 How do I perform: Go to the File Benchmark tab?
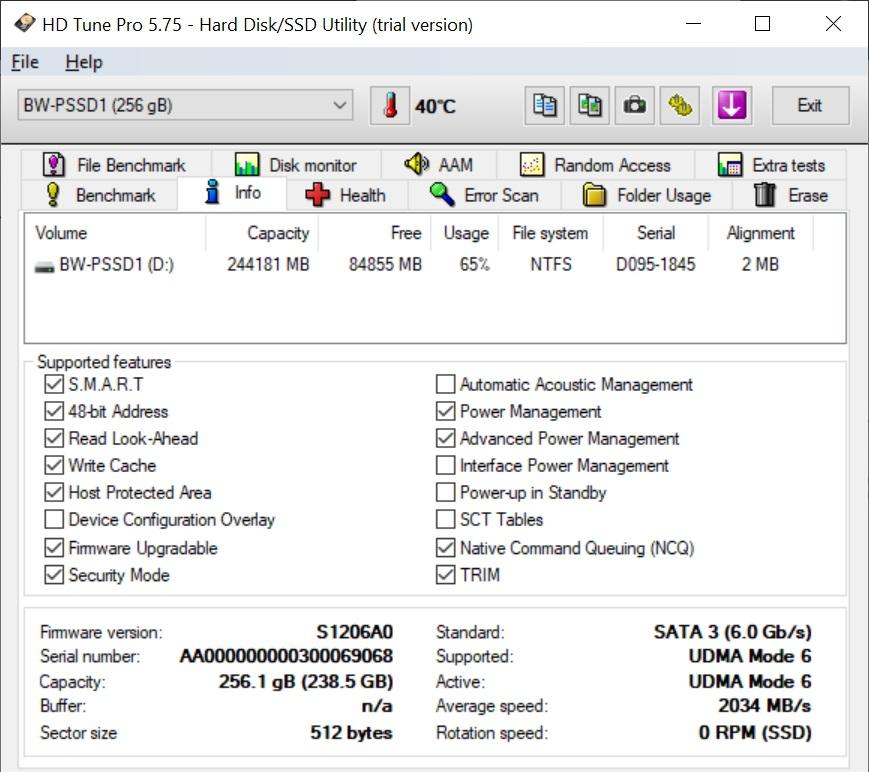tap(114, 165)
